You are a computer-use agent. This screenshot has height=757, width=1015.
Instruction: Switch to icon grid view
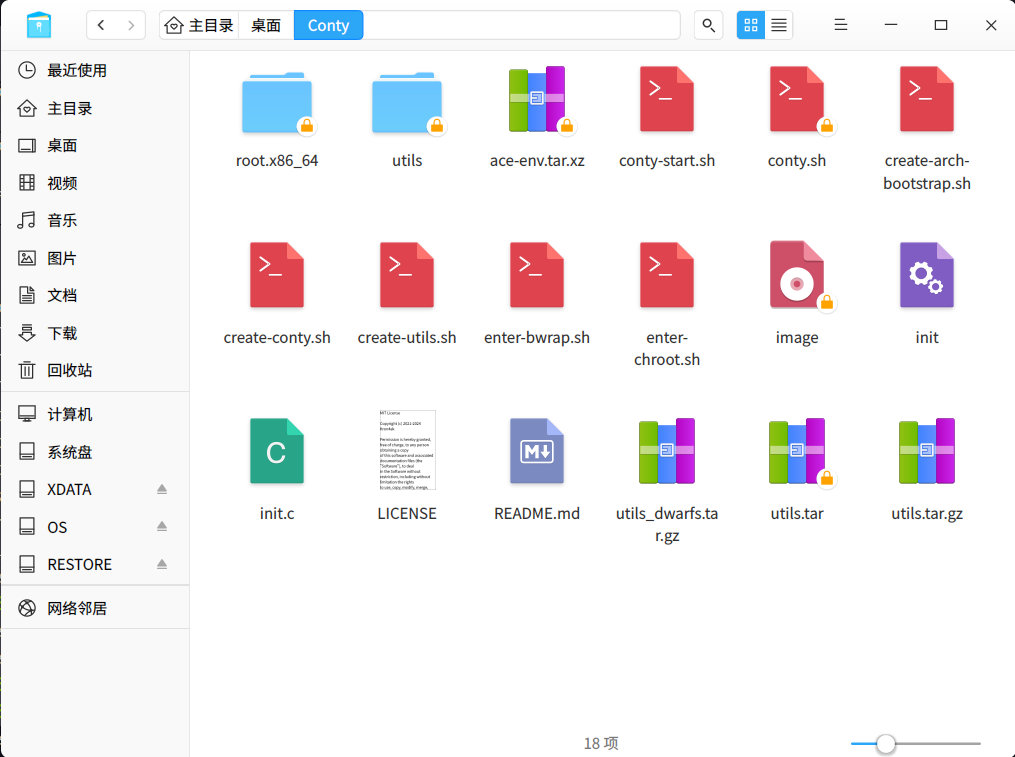751,25
